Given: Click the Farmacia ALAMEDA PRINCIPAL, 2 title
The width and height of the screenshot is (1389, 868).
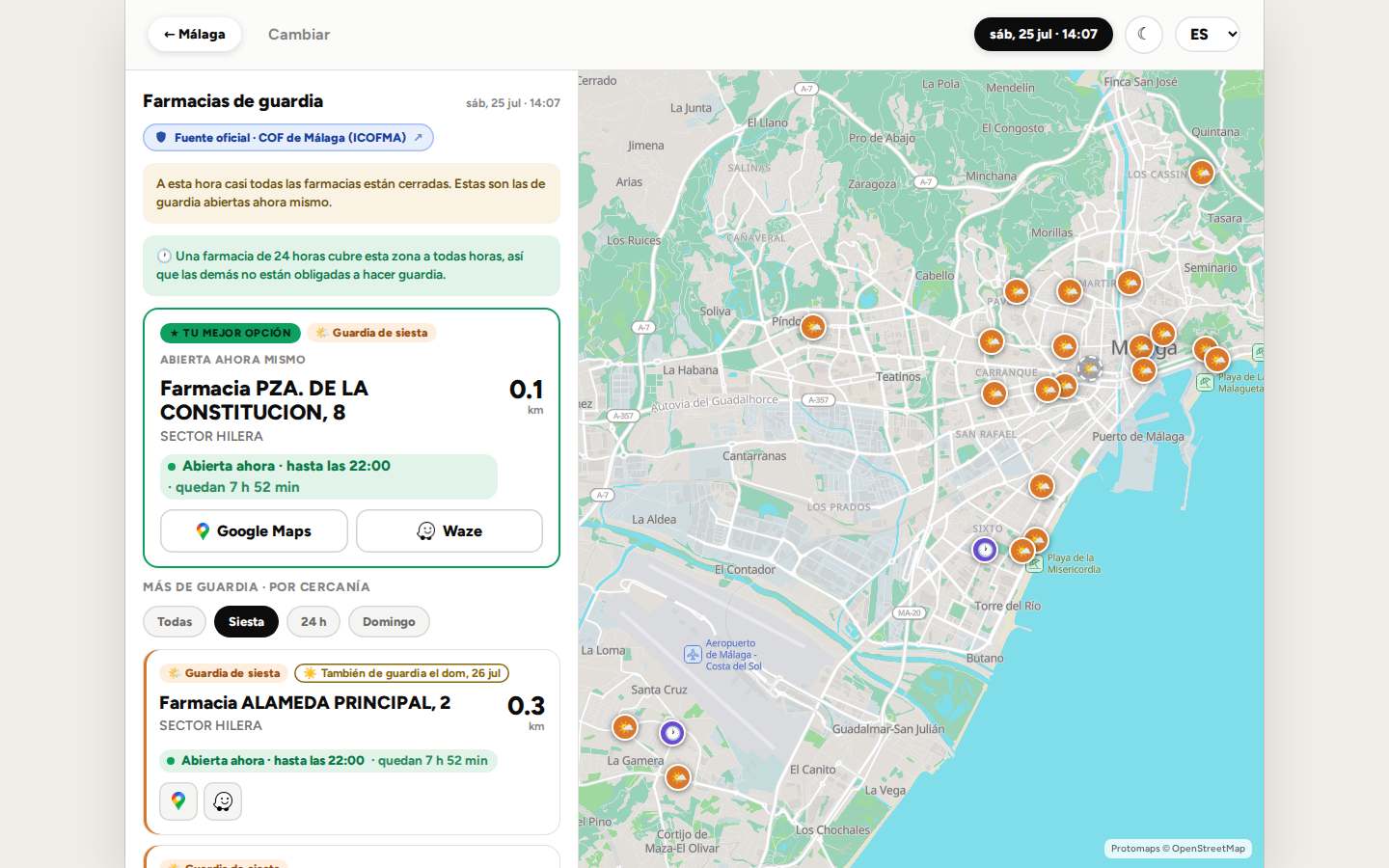Looking at the screenshot, I should tap(305, 703).
